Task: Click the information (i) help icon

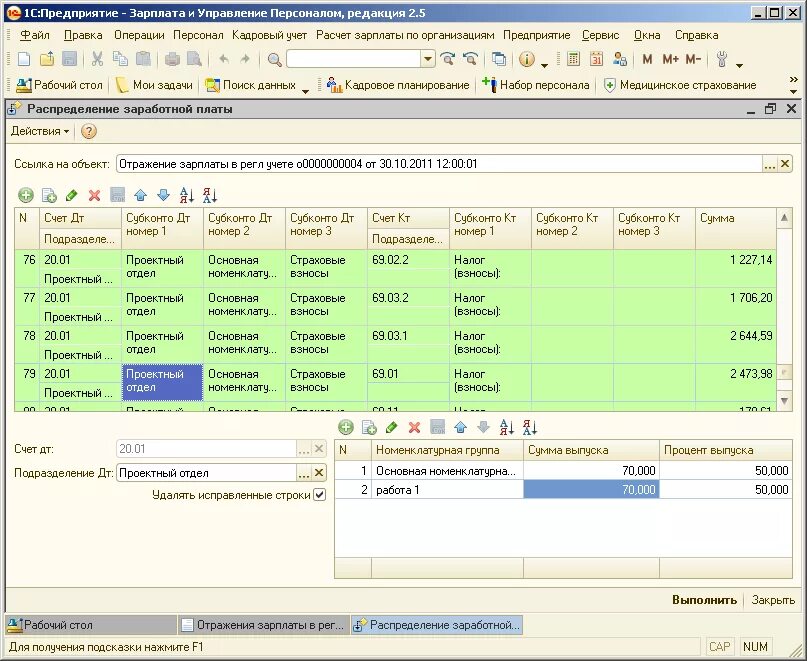Action: tap(527, 59)
